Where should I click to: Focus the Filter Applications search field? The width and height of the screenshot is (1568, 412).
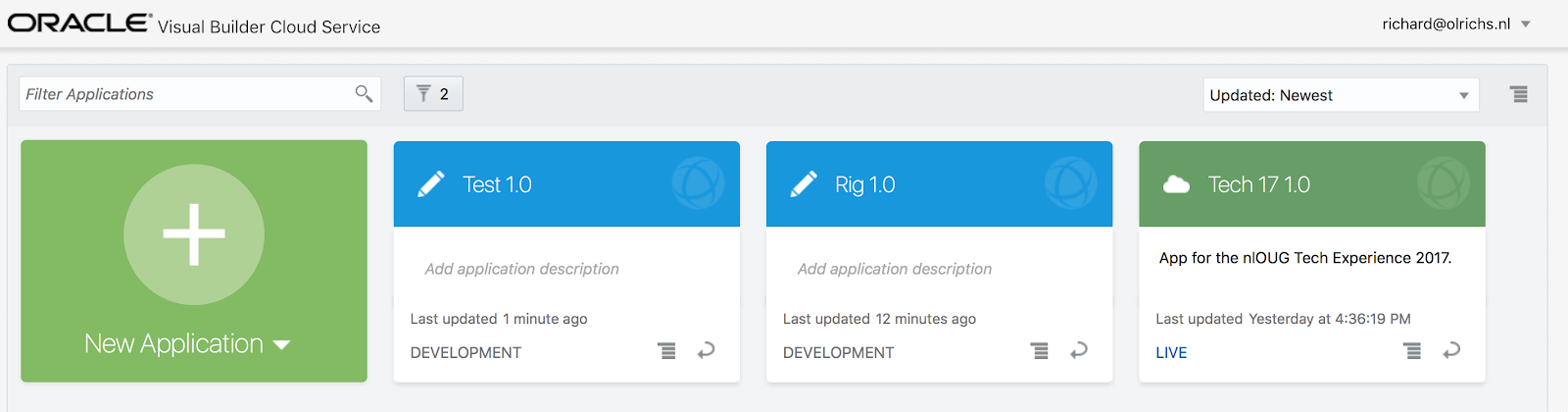tap(200, 94)
